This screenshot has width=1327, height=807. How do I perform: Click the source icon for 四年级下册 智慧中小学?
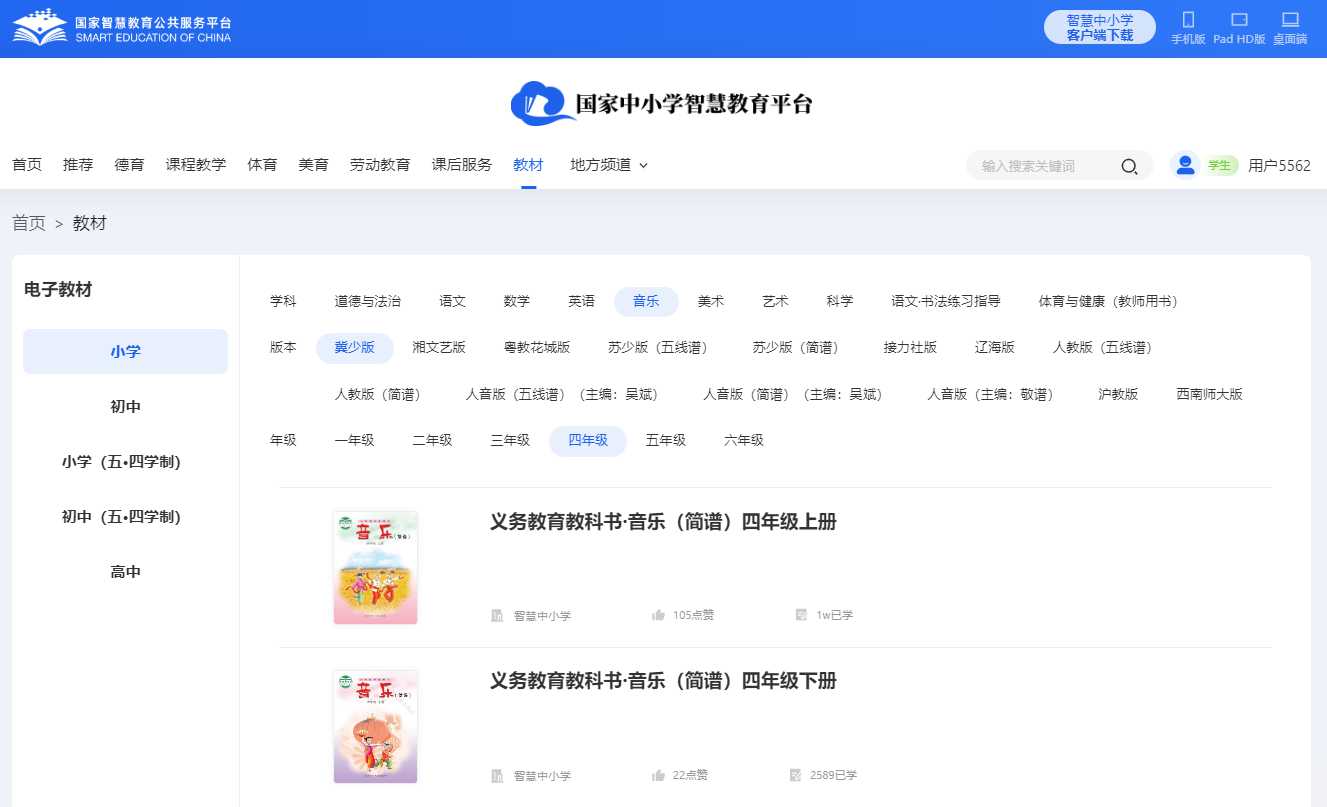497,775
